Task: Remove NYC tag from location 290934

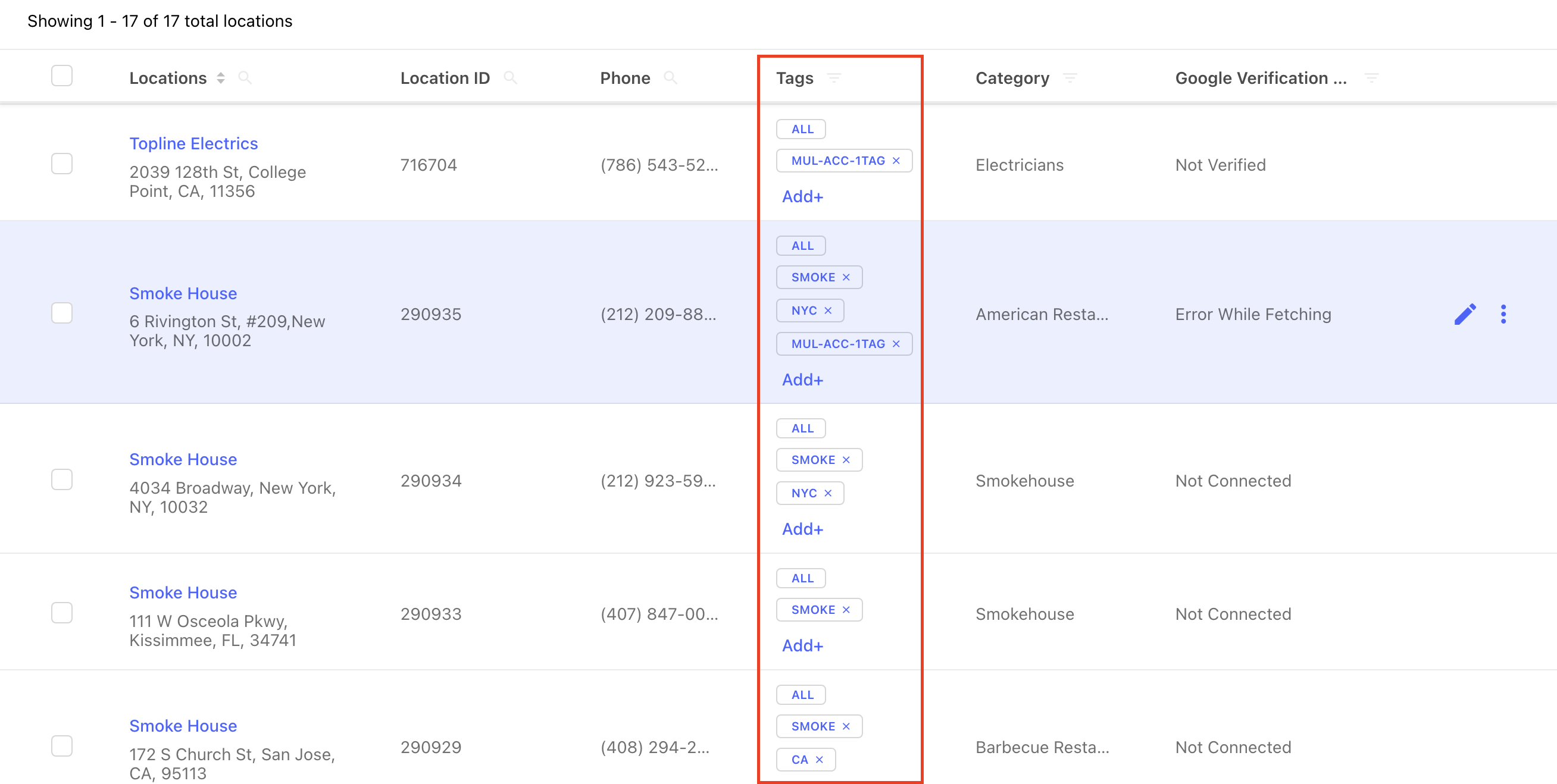Action: click(x=828, y=493)
